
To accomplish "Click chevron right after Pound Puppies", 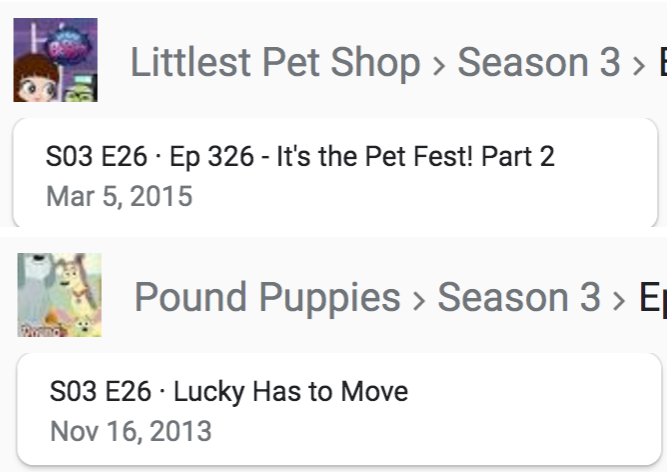I will (x=419, y=299).
